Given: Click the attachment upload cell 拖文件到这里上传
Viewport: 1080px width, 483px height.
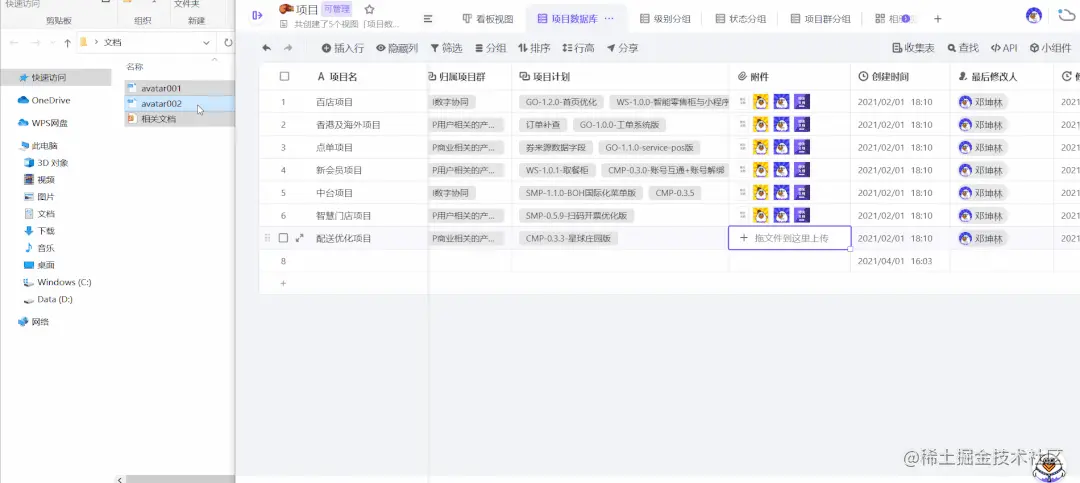Looking at the screenshot, I should (789, 238).
